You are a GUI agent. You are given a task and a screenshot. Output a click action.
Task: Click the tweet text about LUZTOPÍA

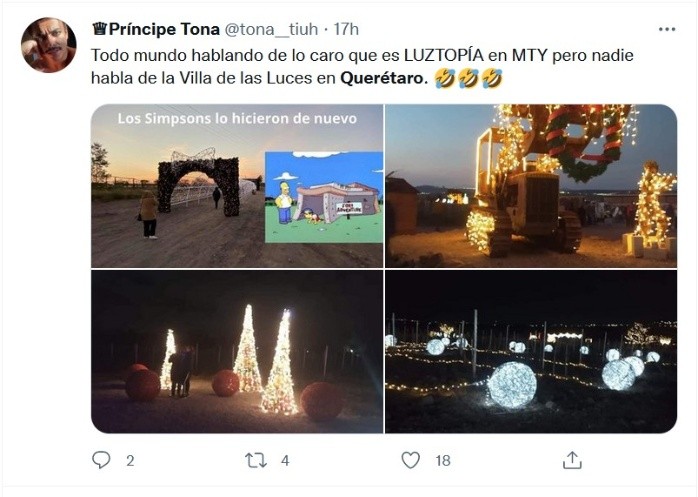click(x=362, y=66)
